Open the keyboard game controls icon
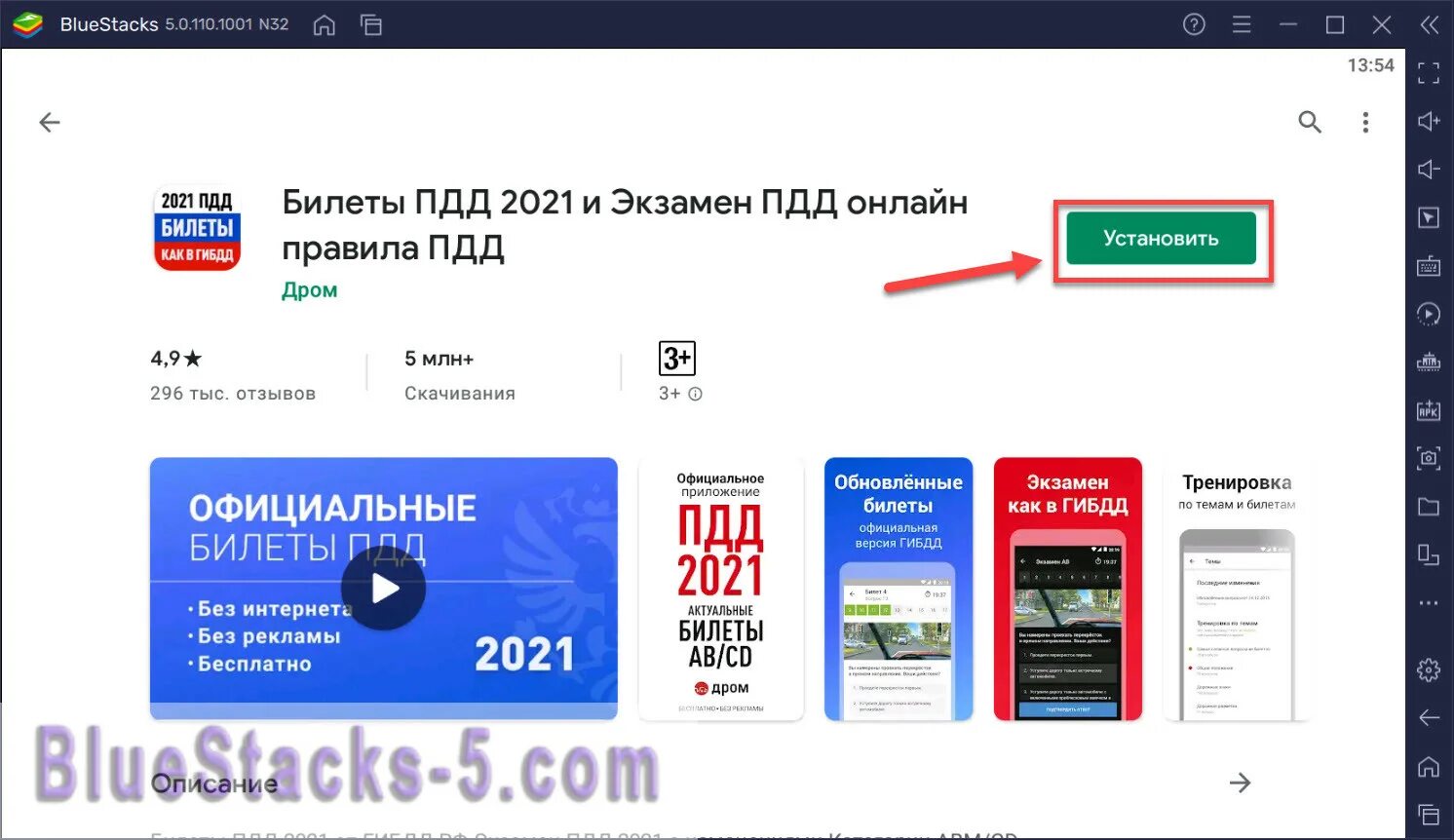1454x840 pixels. pos(1429,265)
